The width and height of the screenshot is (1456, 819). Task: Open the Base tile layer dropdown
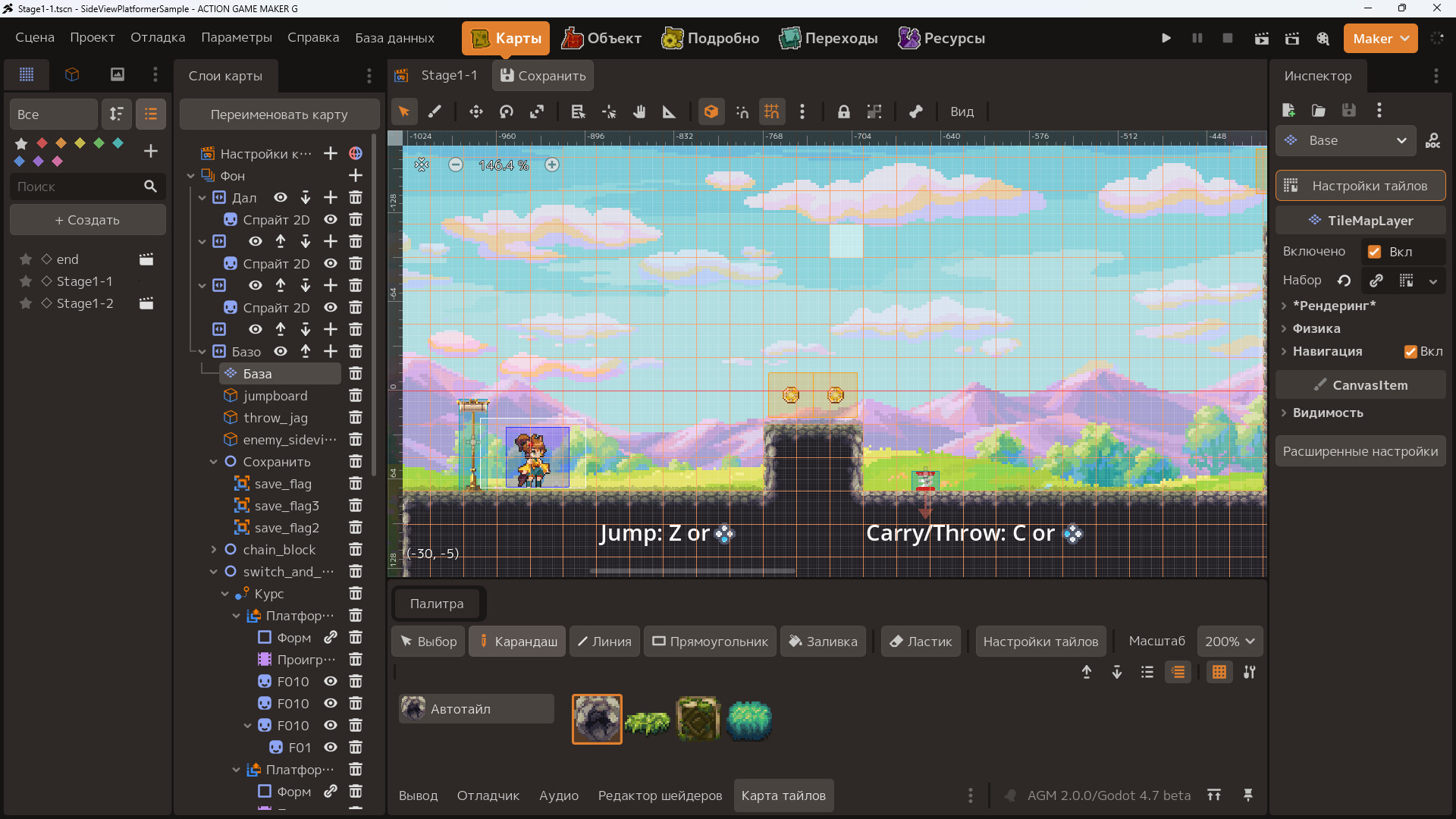pos(1346,141)
